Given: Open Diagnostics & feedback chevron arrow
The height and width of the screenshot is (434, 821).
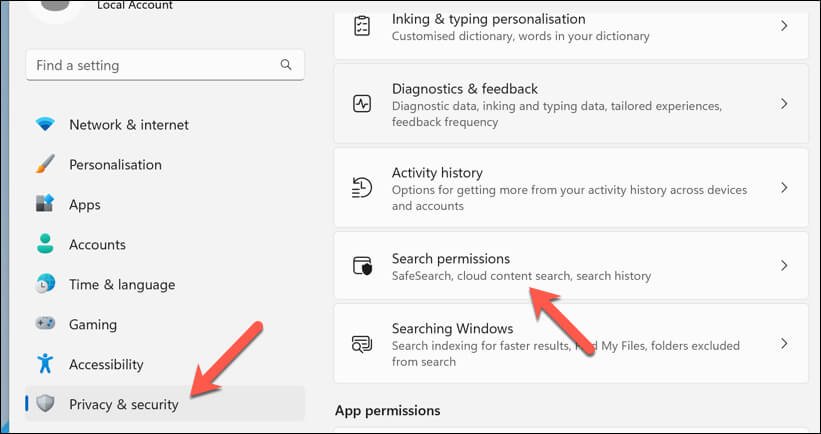Looking at the screenshot, I should click(x=784, y=104).
